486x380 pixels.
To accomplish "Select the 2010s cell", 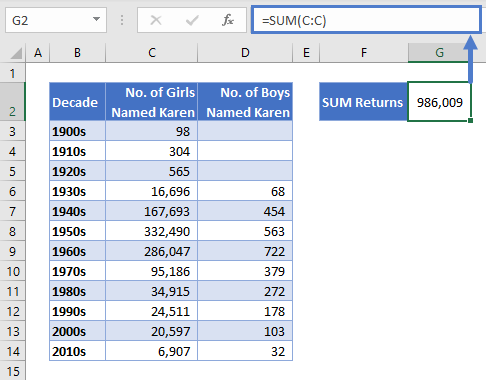I will coord(77,351).
